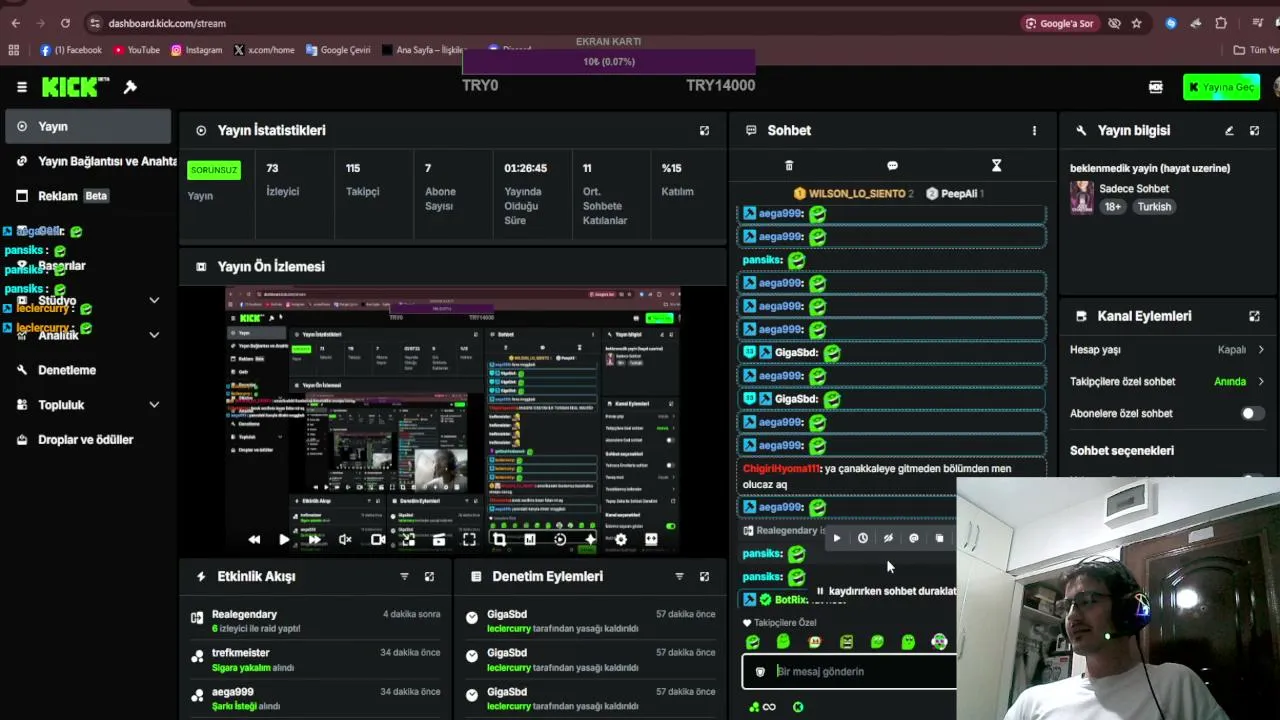This screenshot has width=1280, height=720.
Task: Open the Yayın sidebar item
Action: pyautogui.click(x=86, y=127)
